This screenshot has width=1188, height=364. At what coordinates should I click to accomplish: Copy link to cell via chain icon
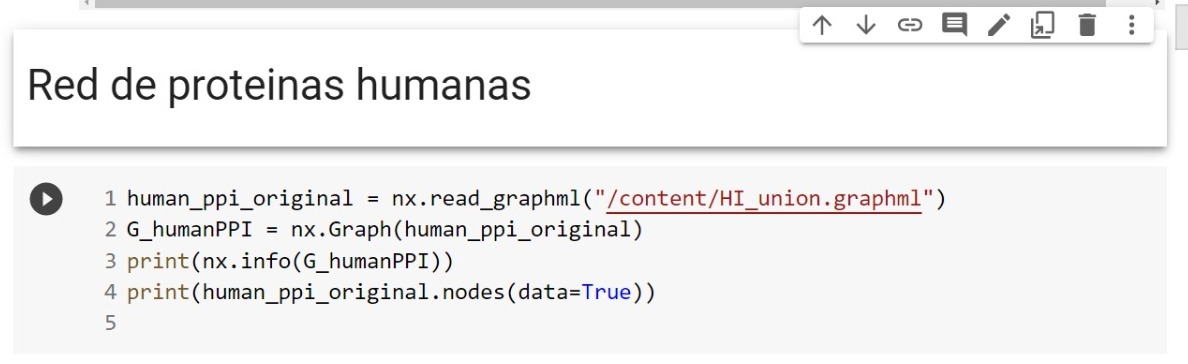click(x=909, y=25)
